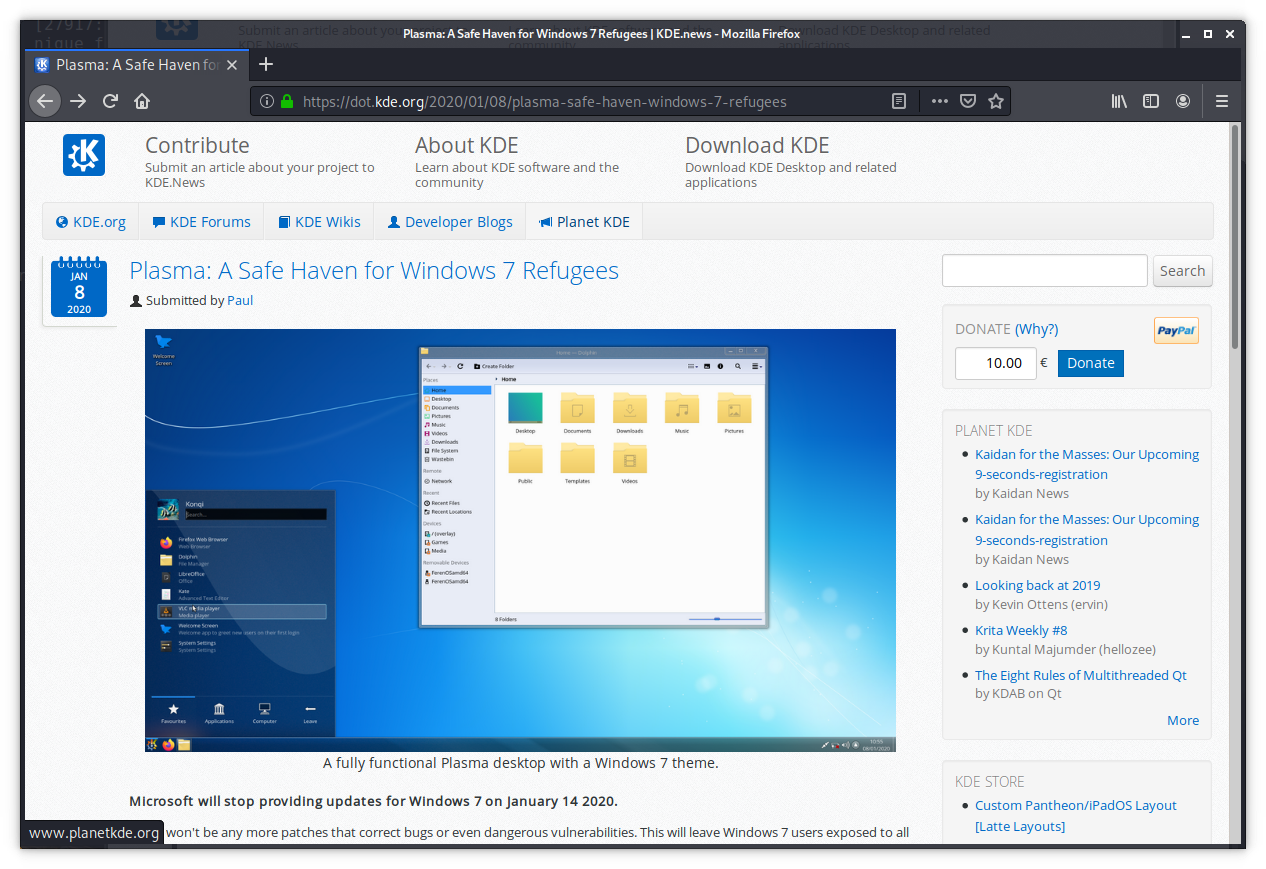Click the donation amount field showing 10.00

point(996,363)
